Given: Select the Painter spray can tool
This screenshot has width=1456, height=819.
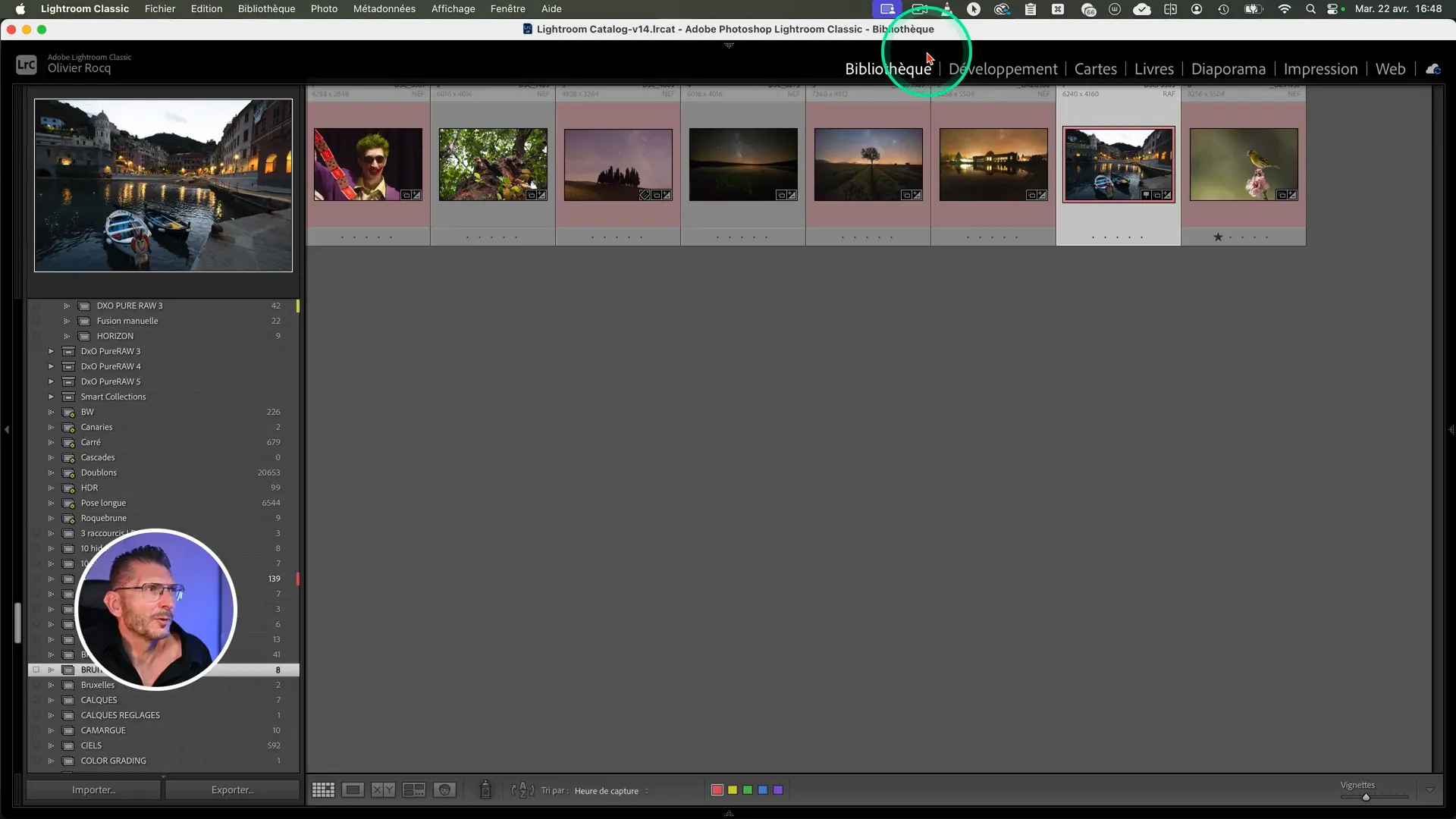Looking at the screenshot, I should [x=486, y=790].
